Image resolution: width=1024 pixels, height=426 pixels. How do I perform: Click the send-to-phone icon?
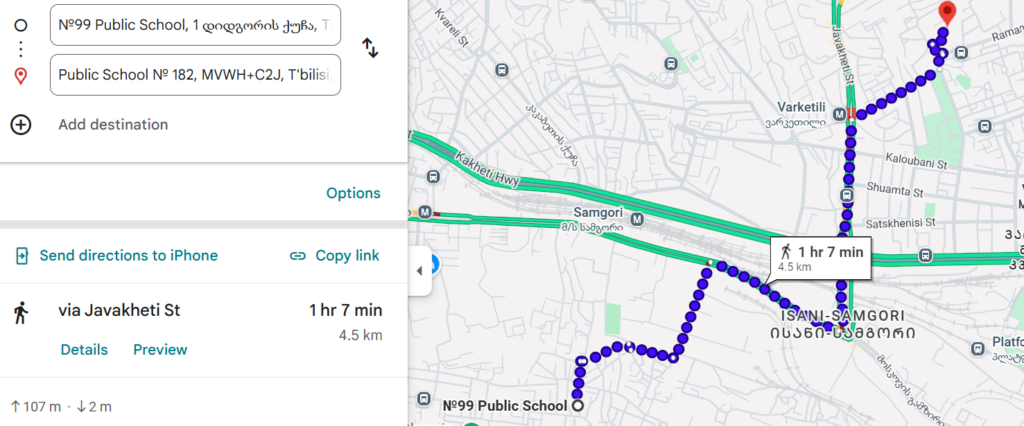(x=22, y=256)
